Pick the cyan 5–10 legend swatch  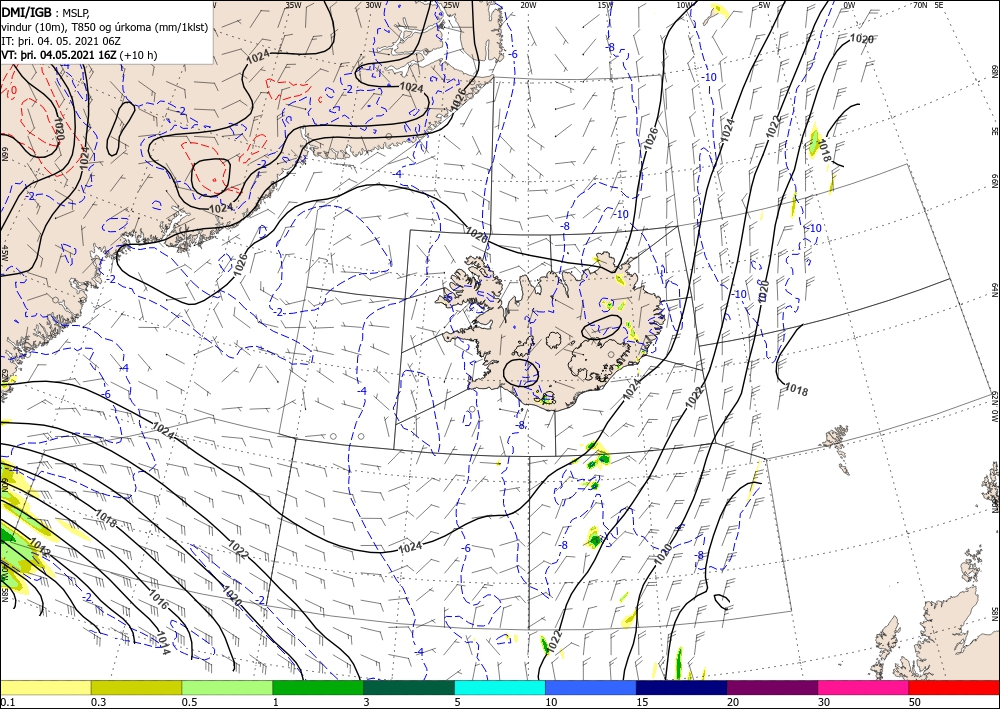tap(500, 687)
